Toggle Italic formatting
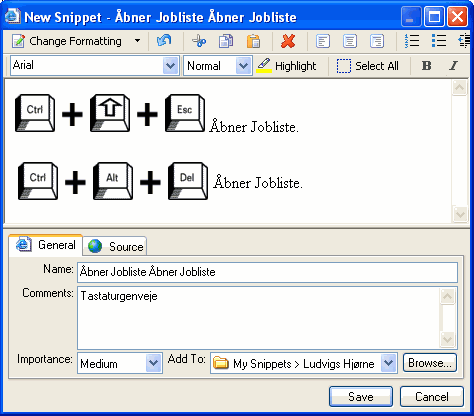Image resolution: width=474 pixels, height=416 pixels. pos(453,66)
